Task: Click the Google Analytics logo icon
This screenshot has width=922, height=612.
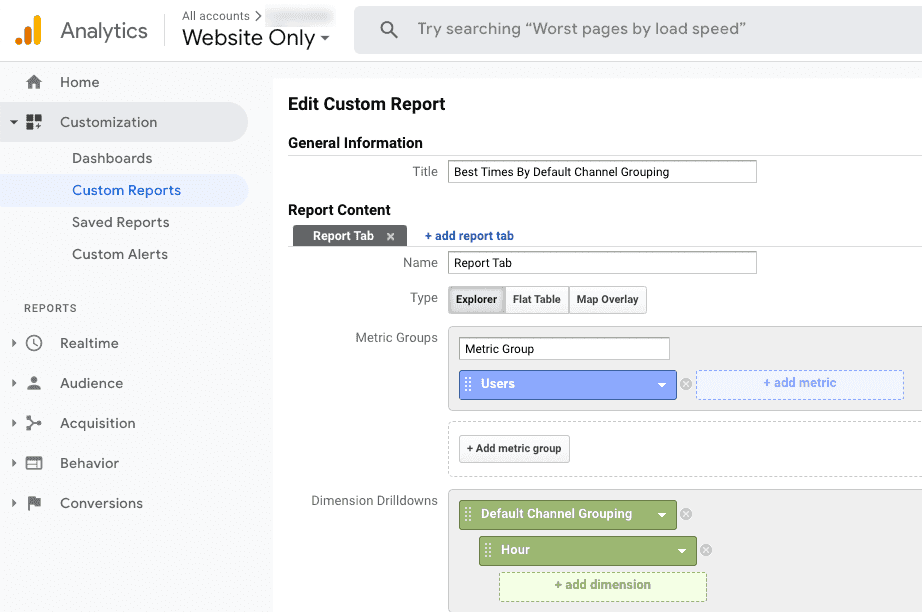Action: pyautogui.click(x=28, y=31)
